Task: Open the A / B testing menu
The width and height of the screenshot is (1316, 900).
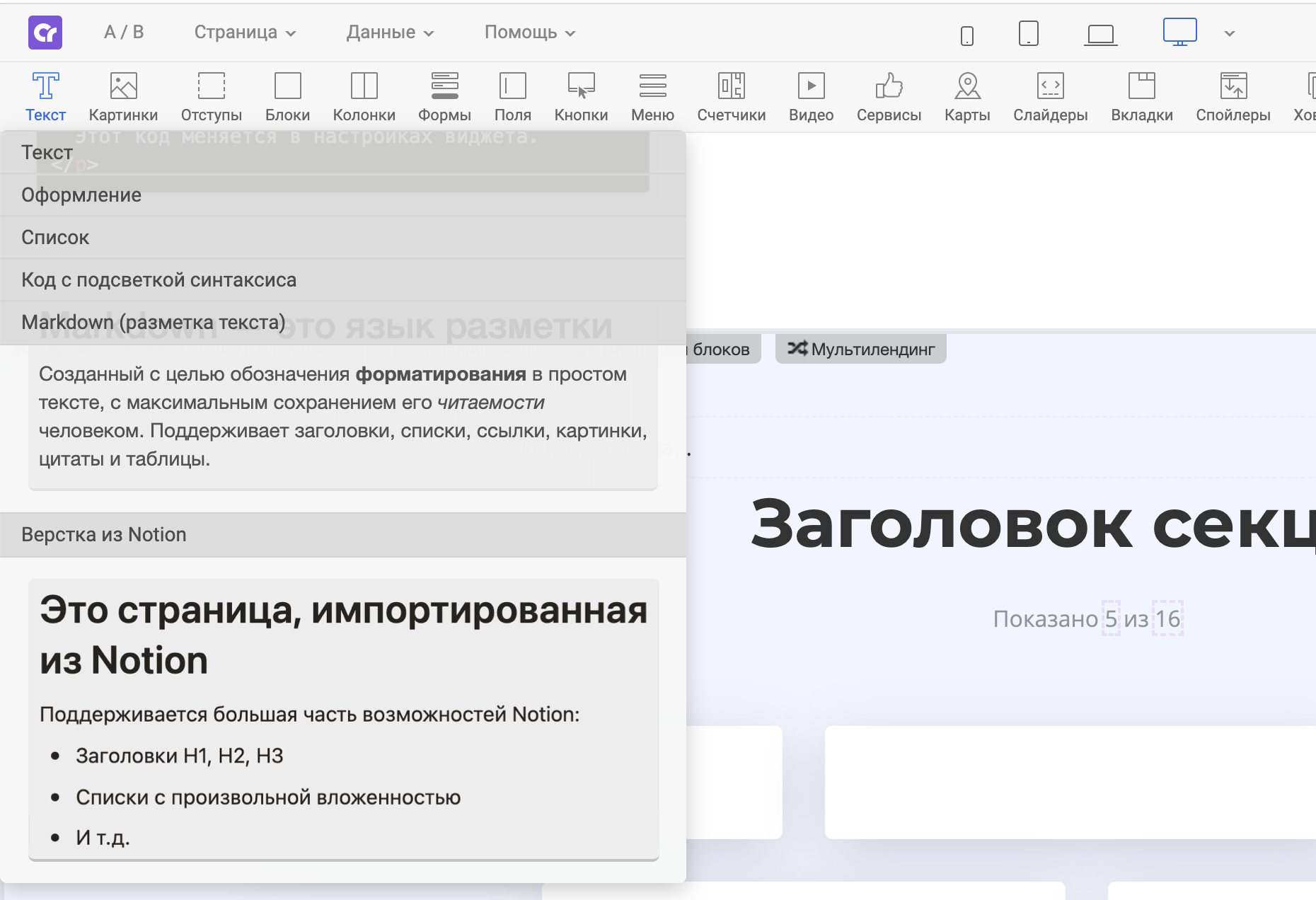Action: click(x=124, y=32)
